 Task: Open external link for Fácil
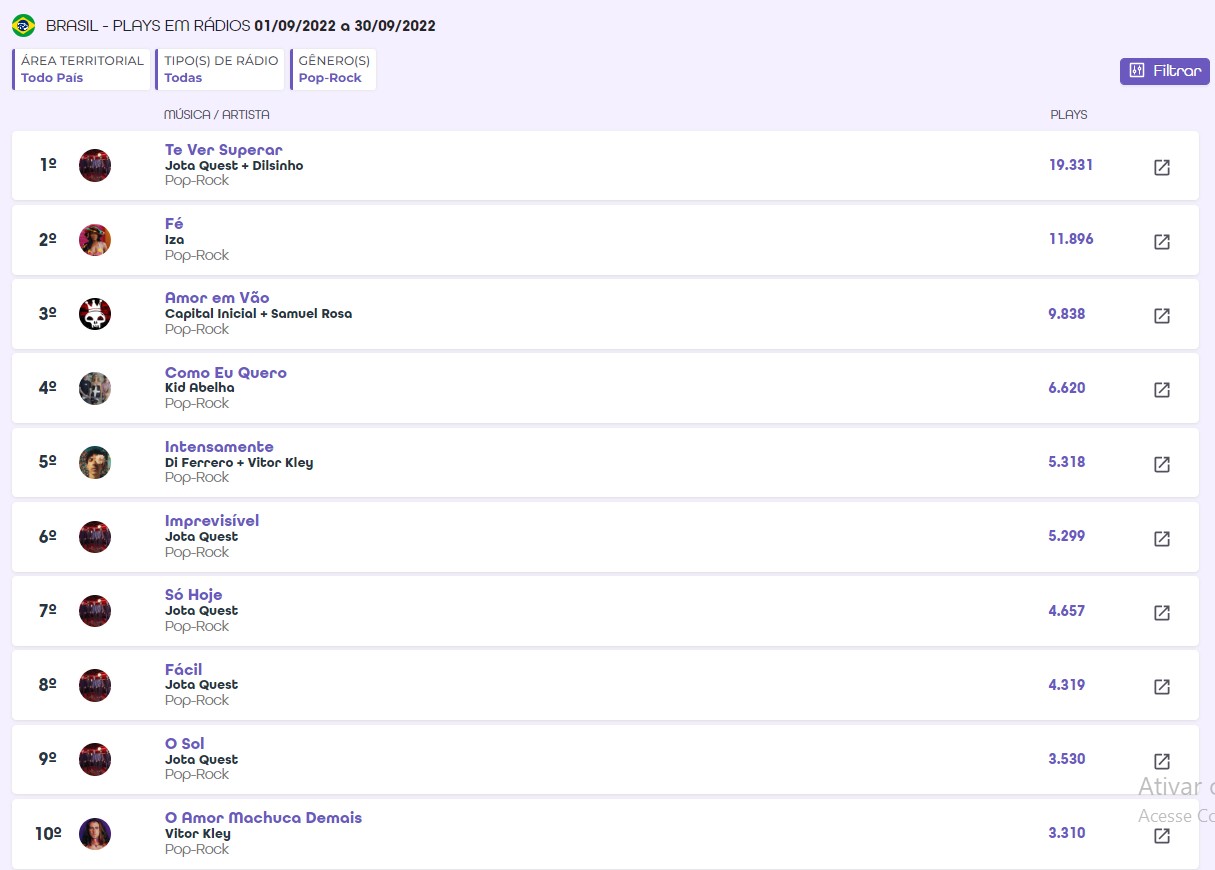1162,687
